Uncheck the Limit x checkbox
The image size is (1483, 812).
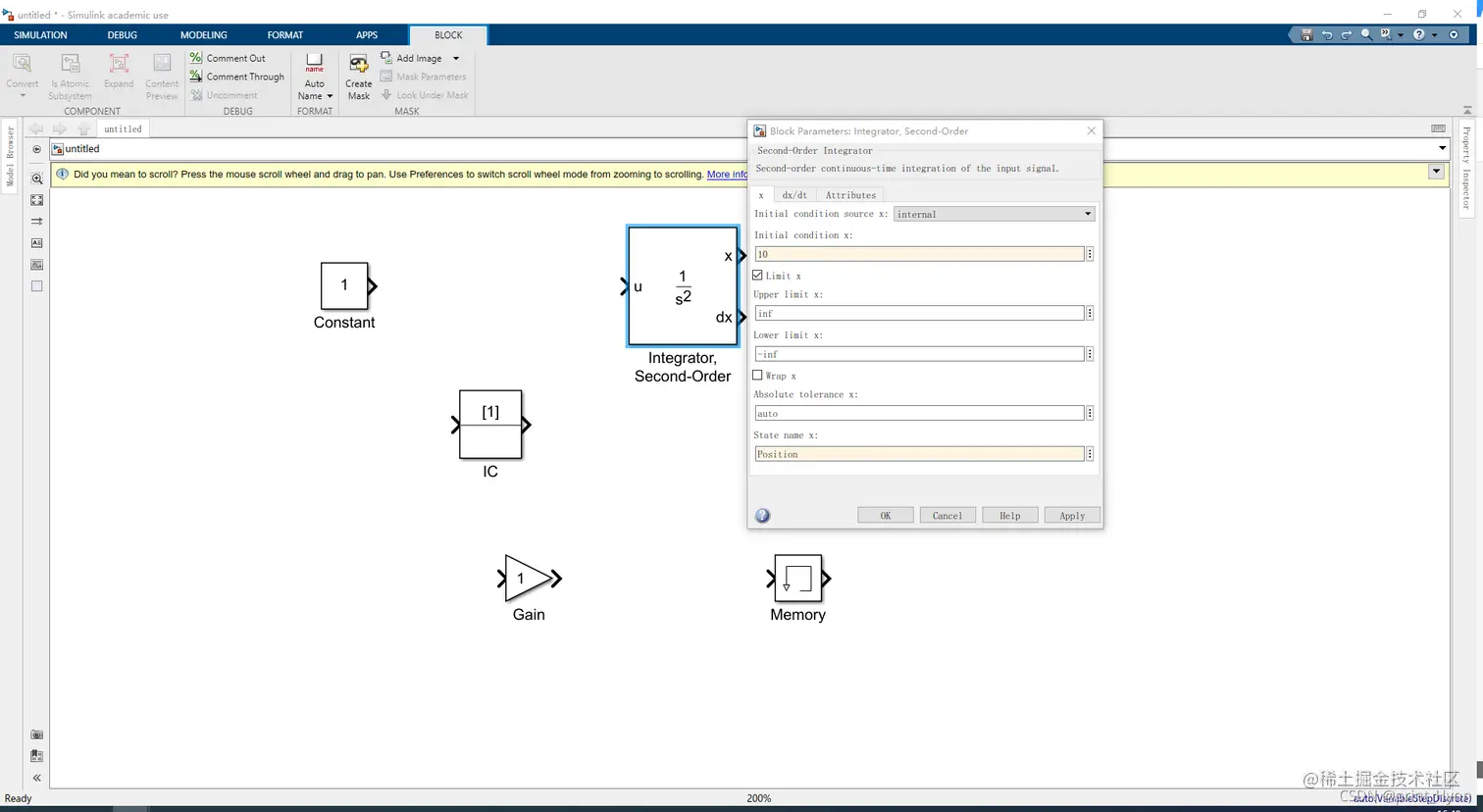coord(757,276)
